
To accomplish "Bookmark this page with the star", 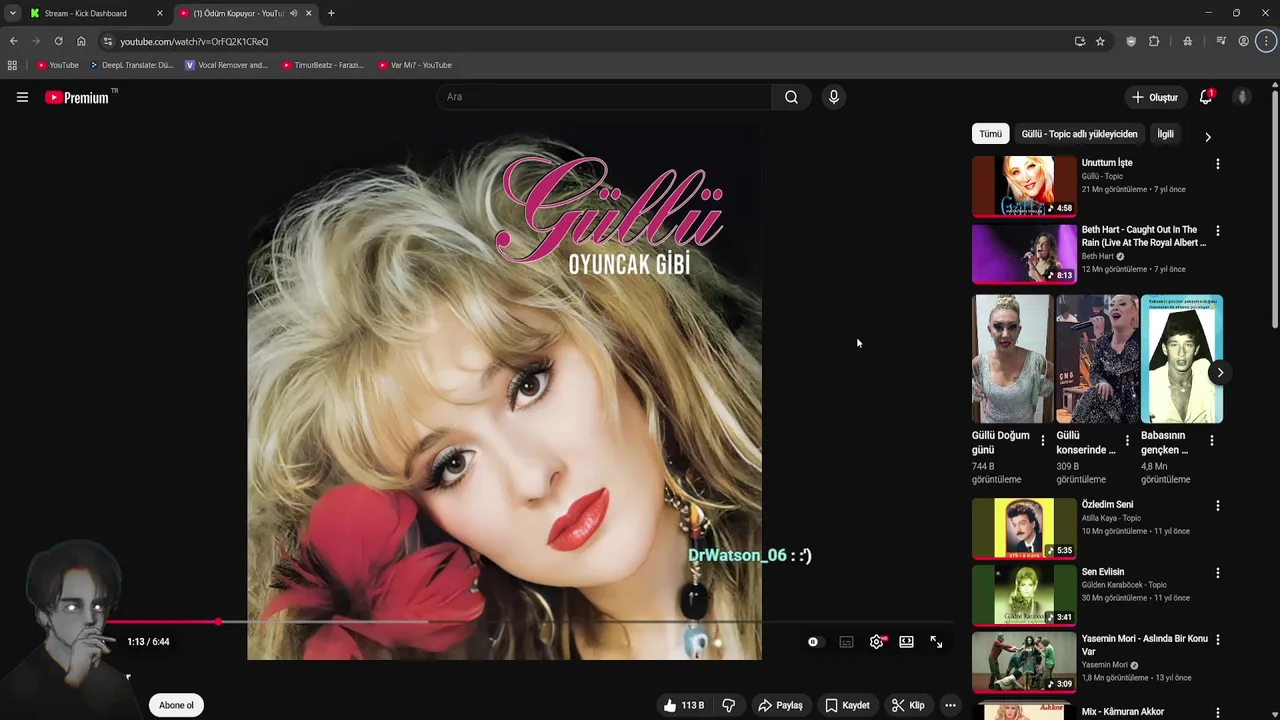I will 1100,41.
